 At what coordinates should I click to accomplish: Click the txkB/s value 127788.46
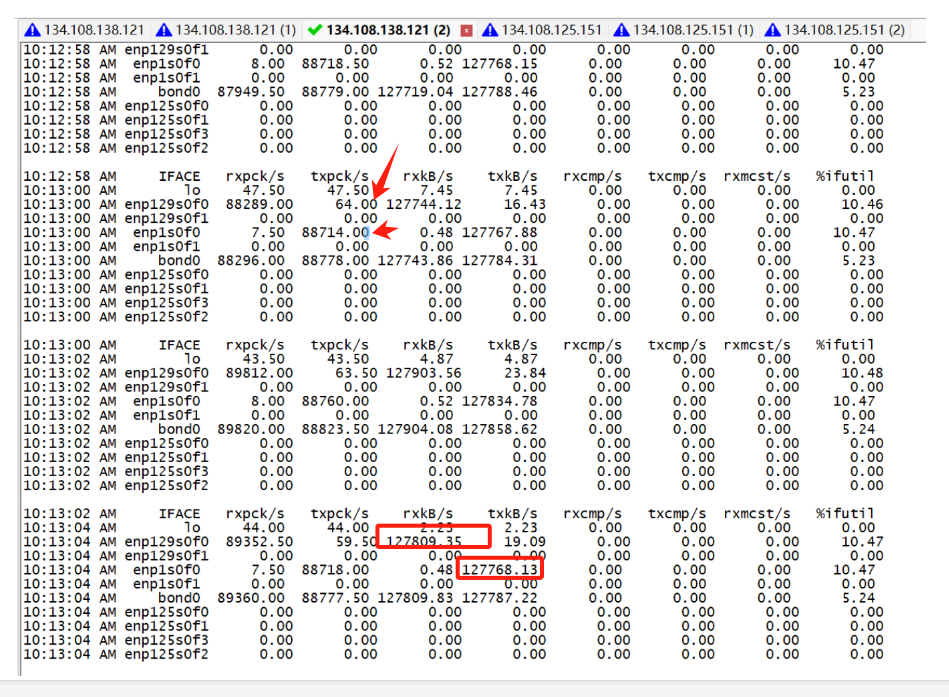pos(499,92)
